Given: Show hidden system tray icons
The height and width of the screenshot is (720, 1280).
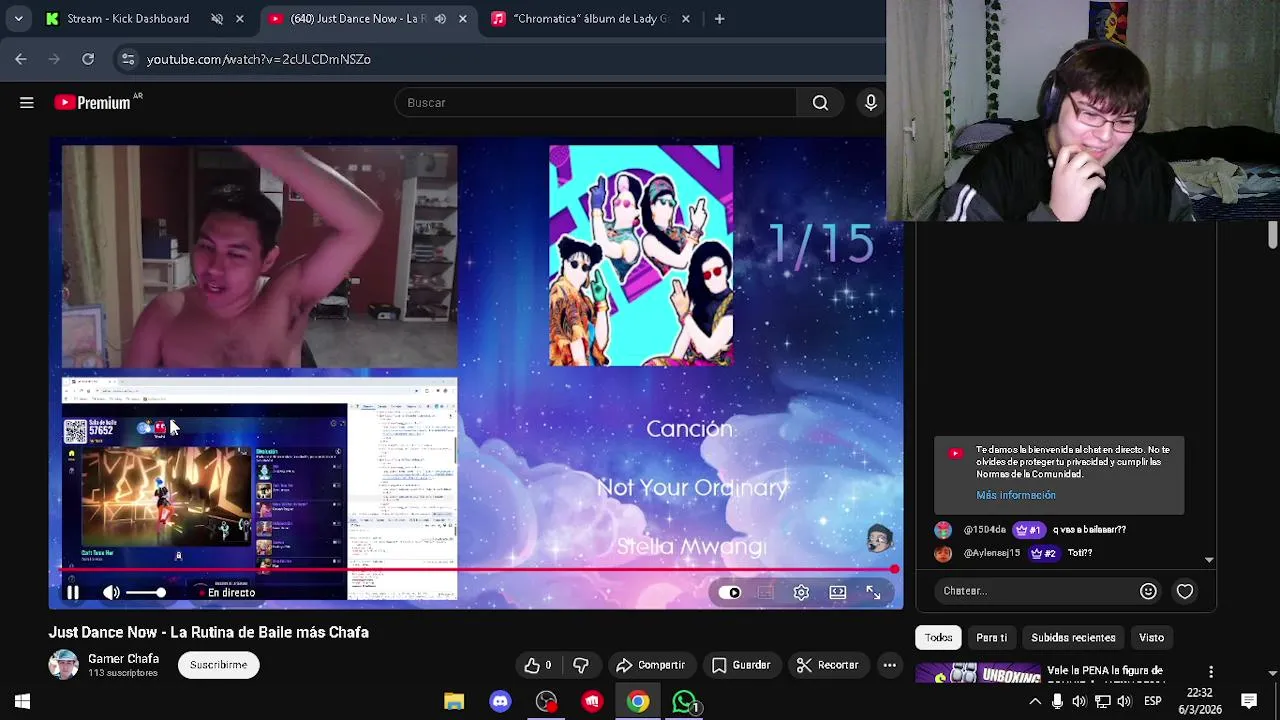Looking at the screenshot, I should [1035, 702].
